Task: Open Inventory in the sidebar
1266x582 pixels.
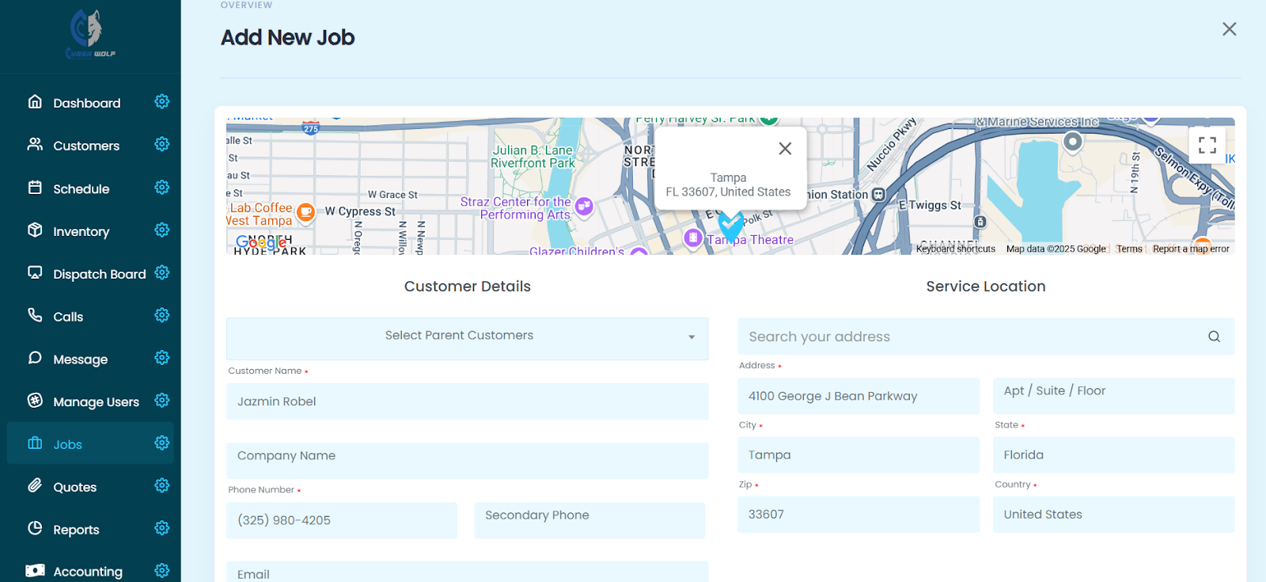Action: point(81,231)
